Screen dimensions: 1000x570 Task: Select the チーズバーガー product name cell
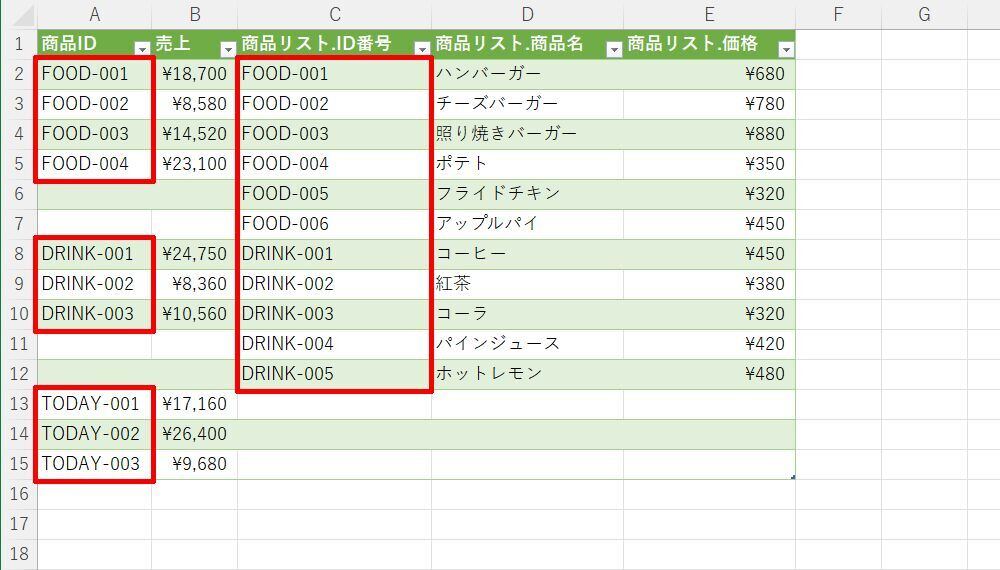point(527,104)
